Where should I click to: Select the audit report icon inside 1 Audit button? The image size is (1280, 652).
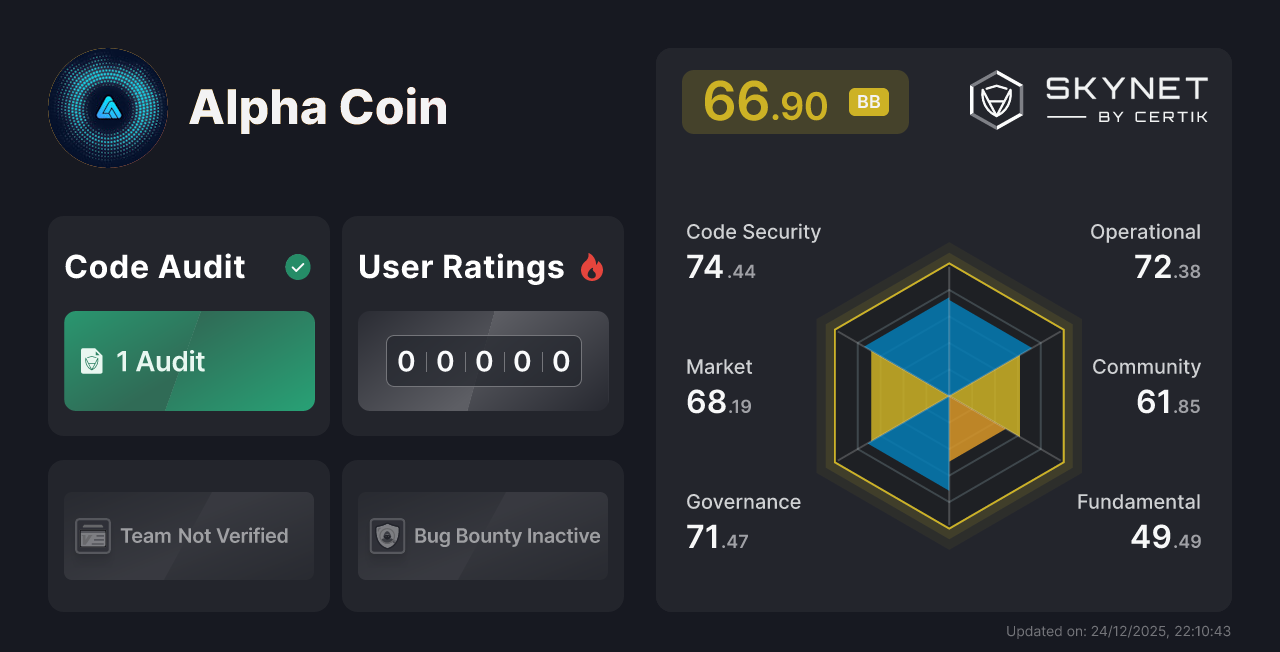pyautogui.click(x=91, y=361)
